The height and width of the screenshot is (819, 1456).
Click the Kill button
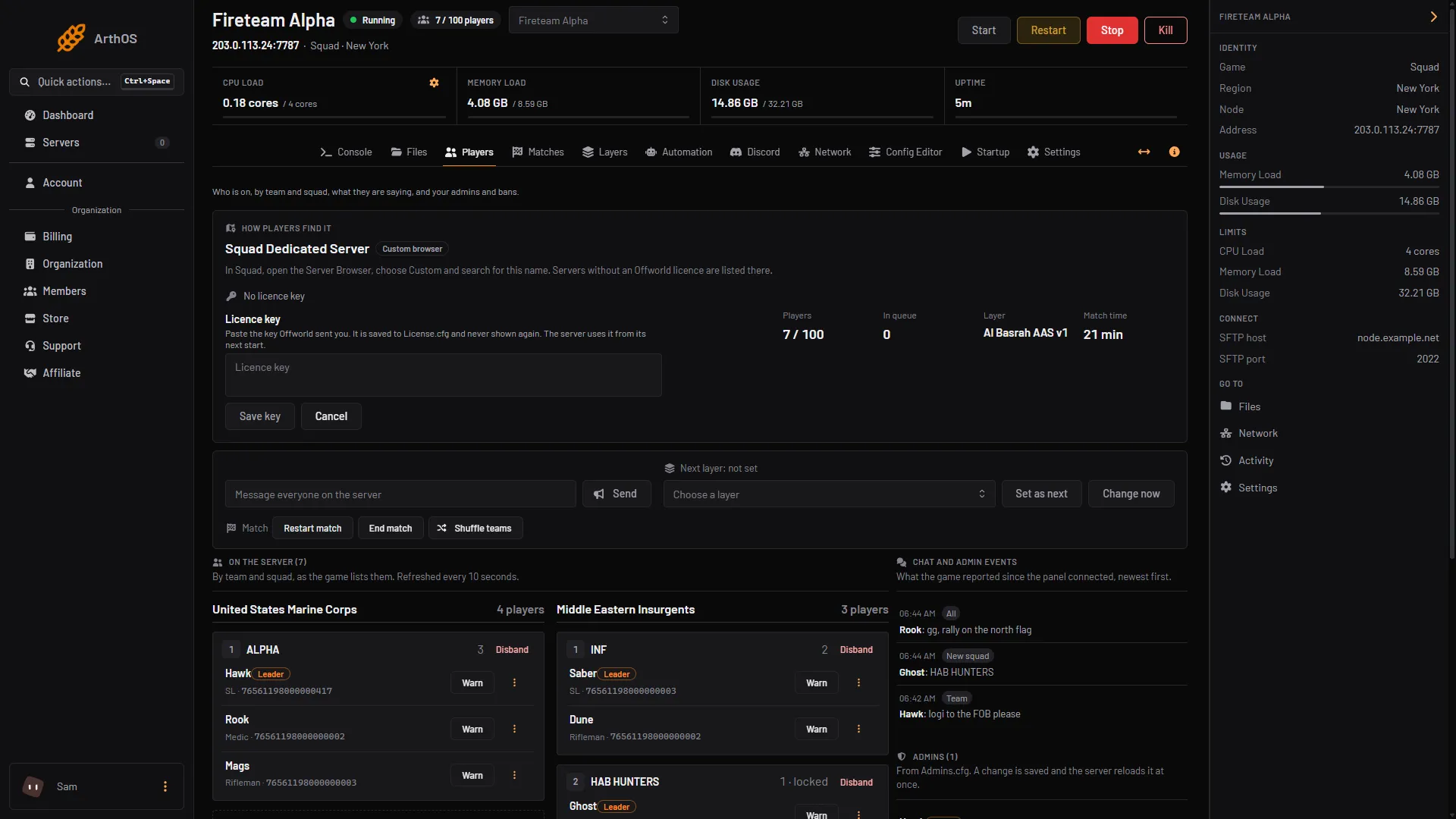point(1166,30)
